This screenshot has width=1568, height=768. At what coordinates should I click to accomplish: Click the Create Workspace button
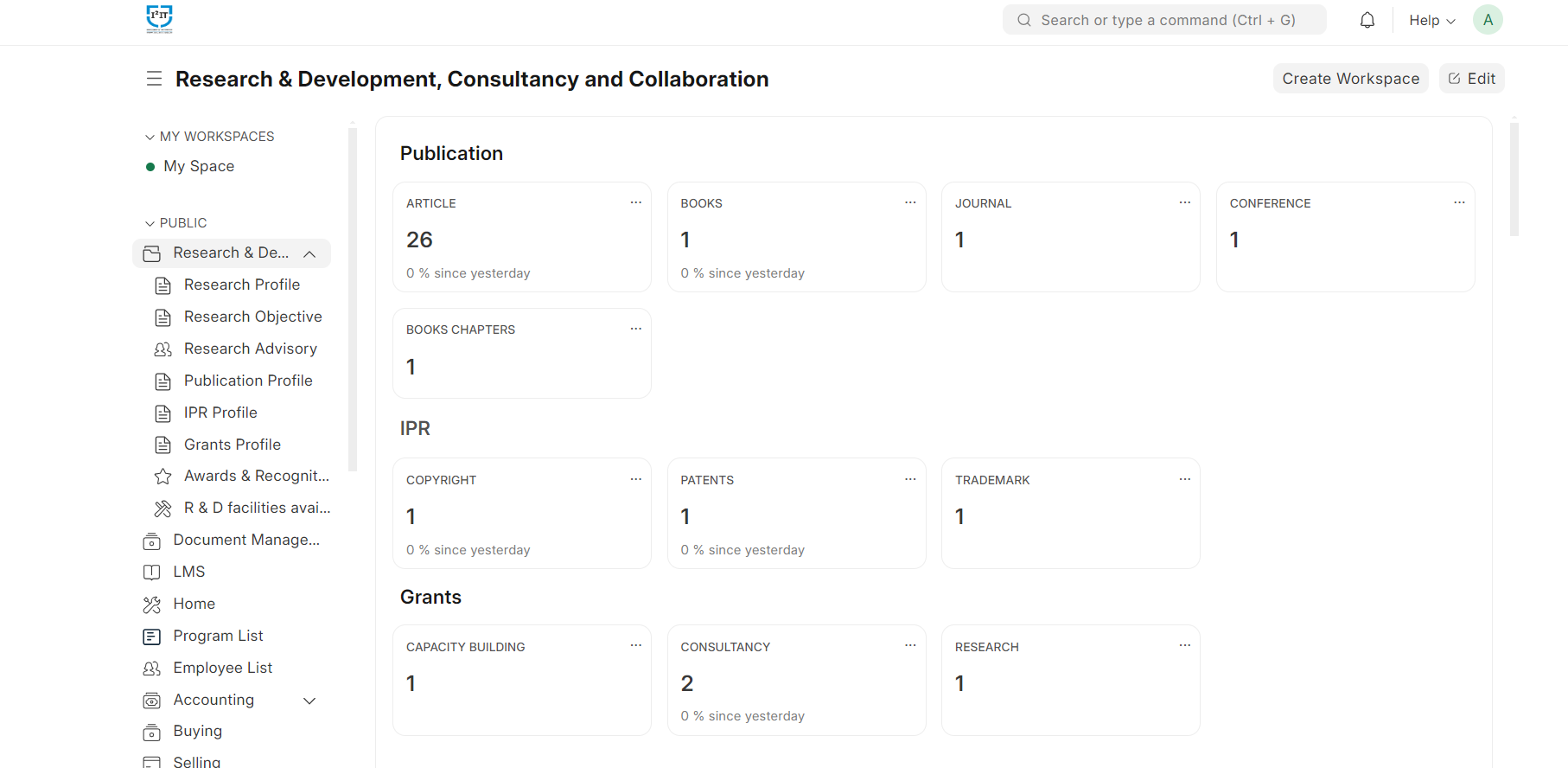pos(1350,79)
